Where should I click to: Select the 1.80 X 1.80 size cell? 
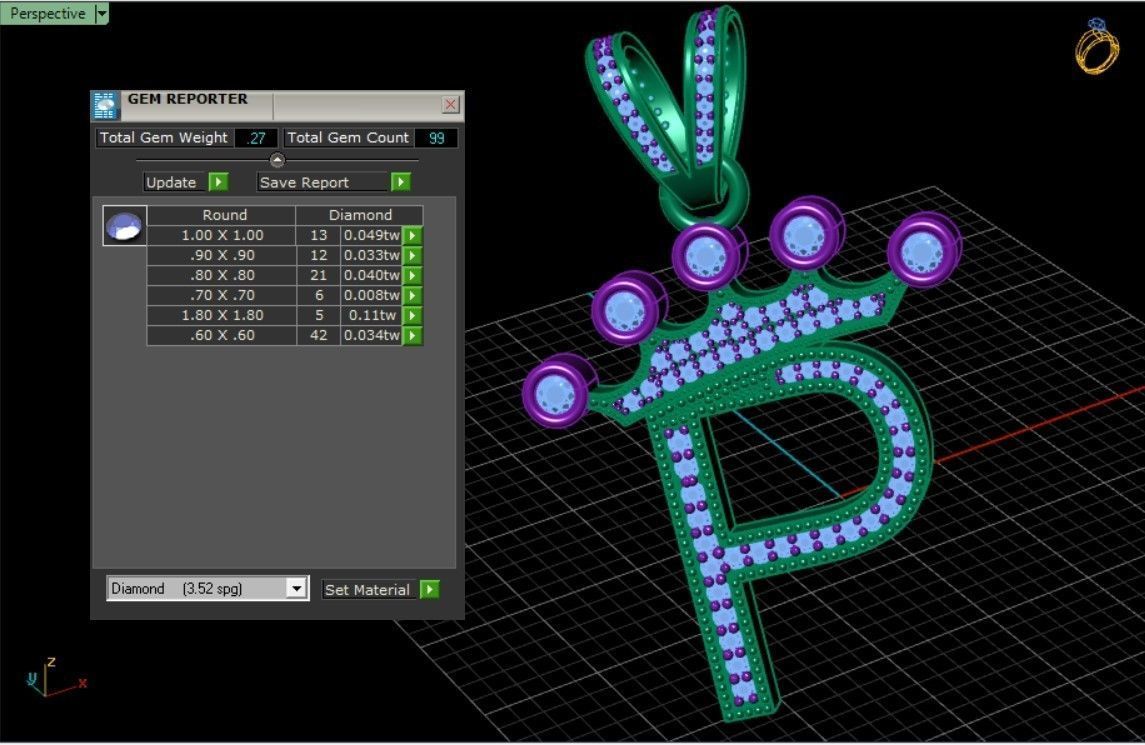coord(222,316)
